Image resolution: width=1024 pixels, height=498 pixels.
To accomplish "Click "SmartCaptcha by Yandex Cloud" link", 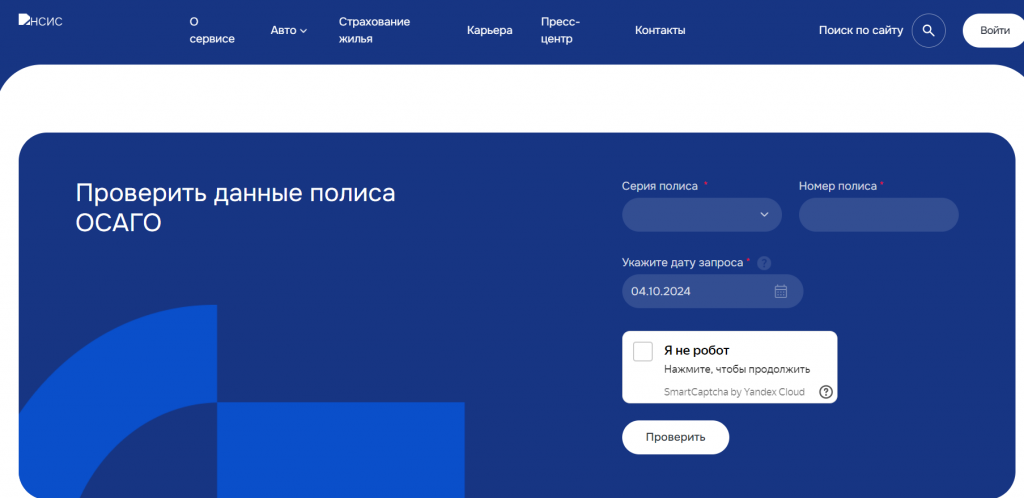I will pyautogui.click(x=734, y=392).
